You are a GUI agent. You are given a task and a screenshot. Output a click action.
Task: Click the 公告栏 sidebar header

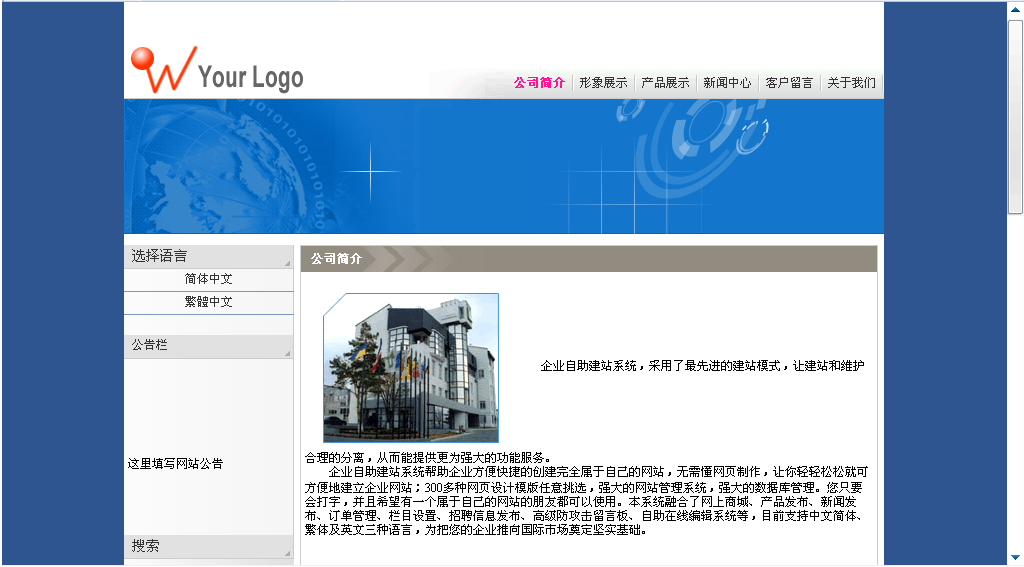208,346
